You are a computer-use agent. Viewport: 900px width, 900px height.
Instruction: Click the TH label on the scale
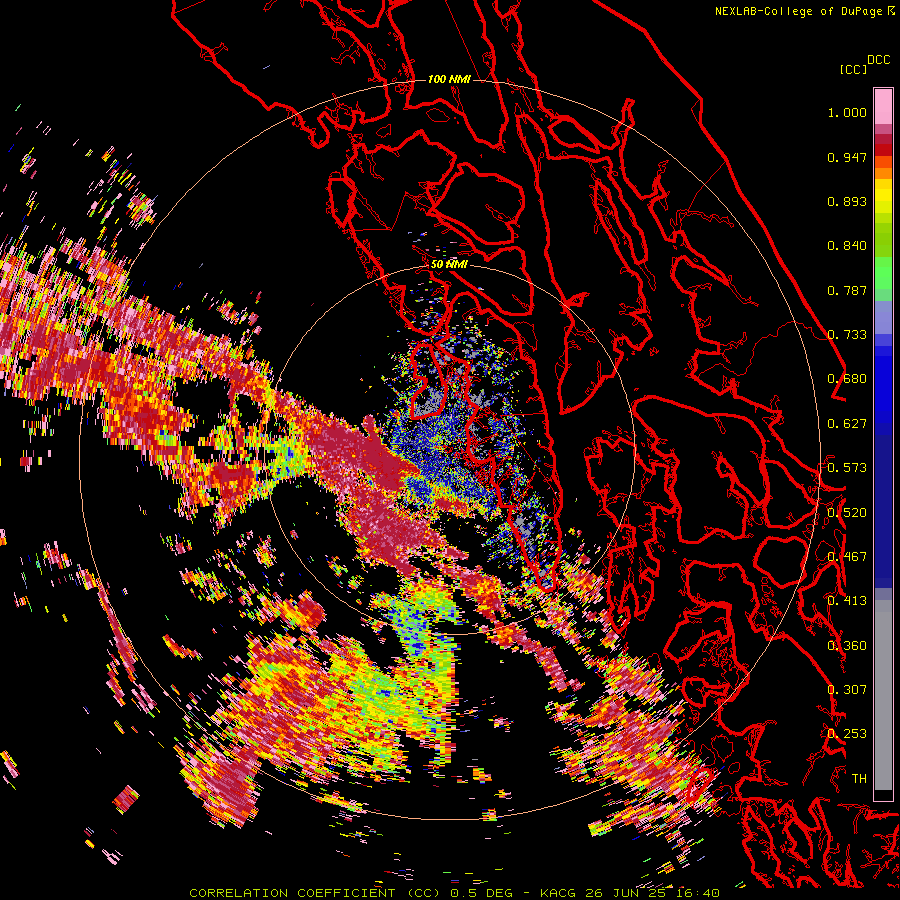click(x=859, y=778)
